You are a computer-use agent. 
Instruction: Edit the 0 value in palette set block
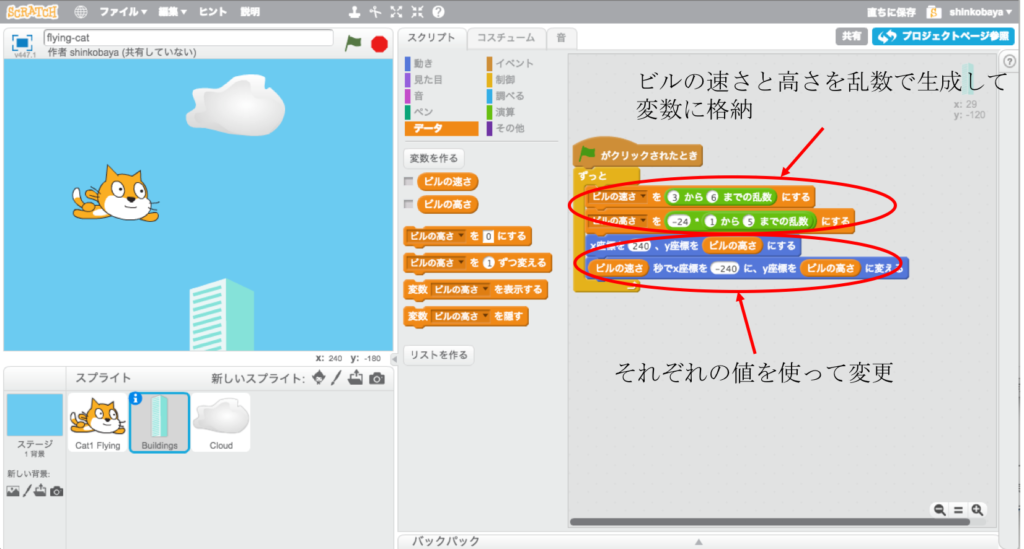coord(488,236)
